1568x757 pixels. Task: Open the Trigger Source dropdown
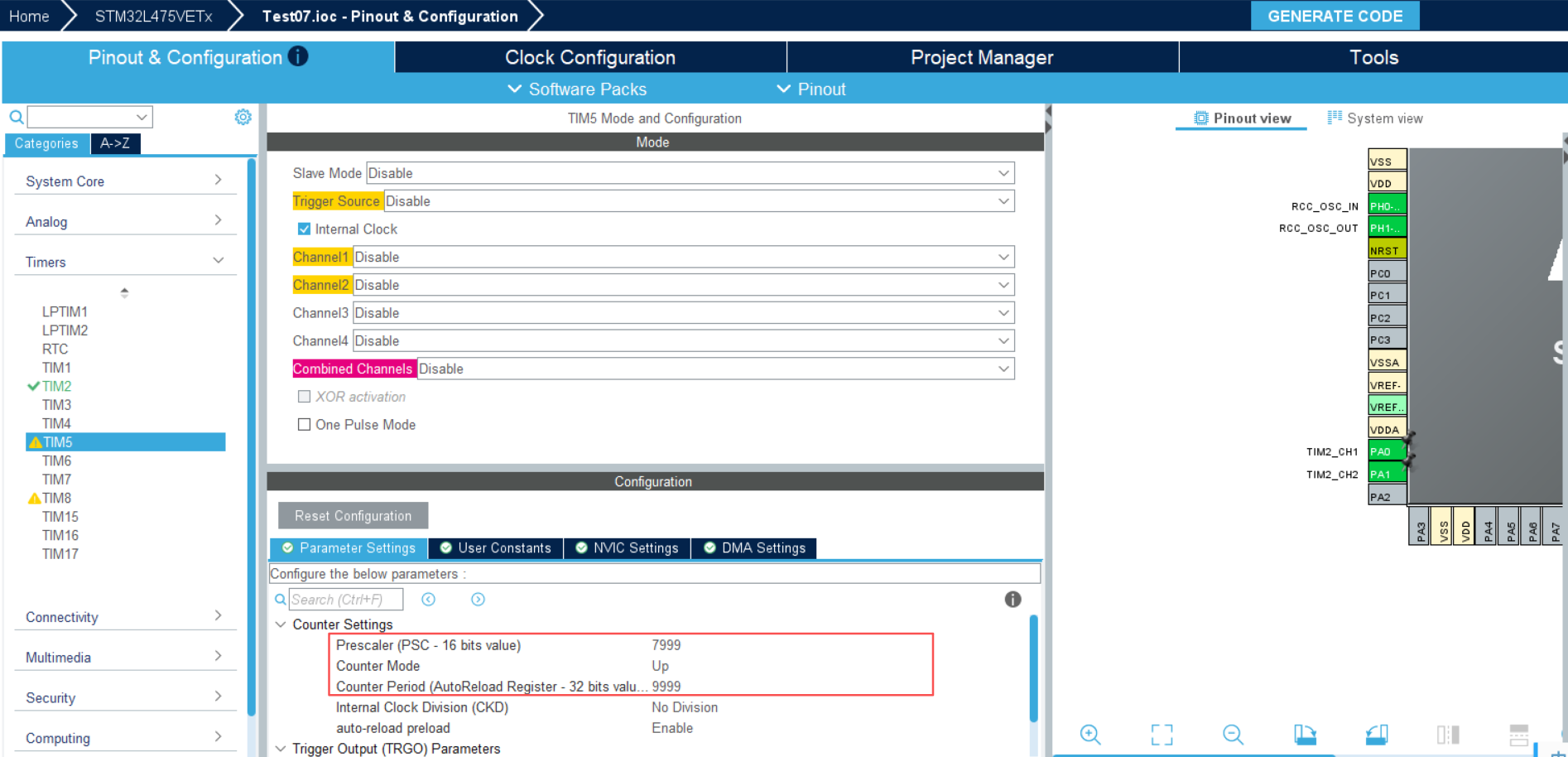pos(700,201)
